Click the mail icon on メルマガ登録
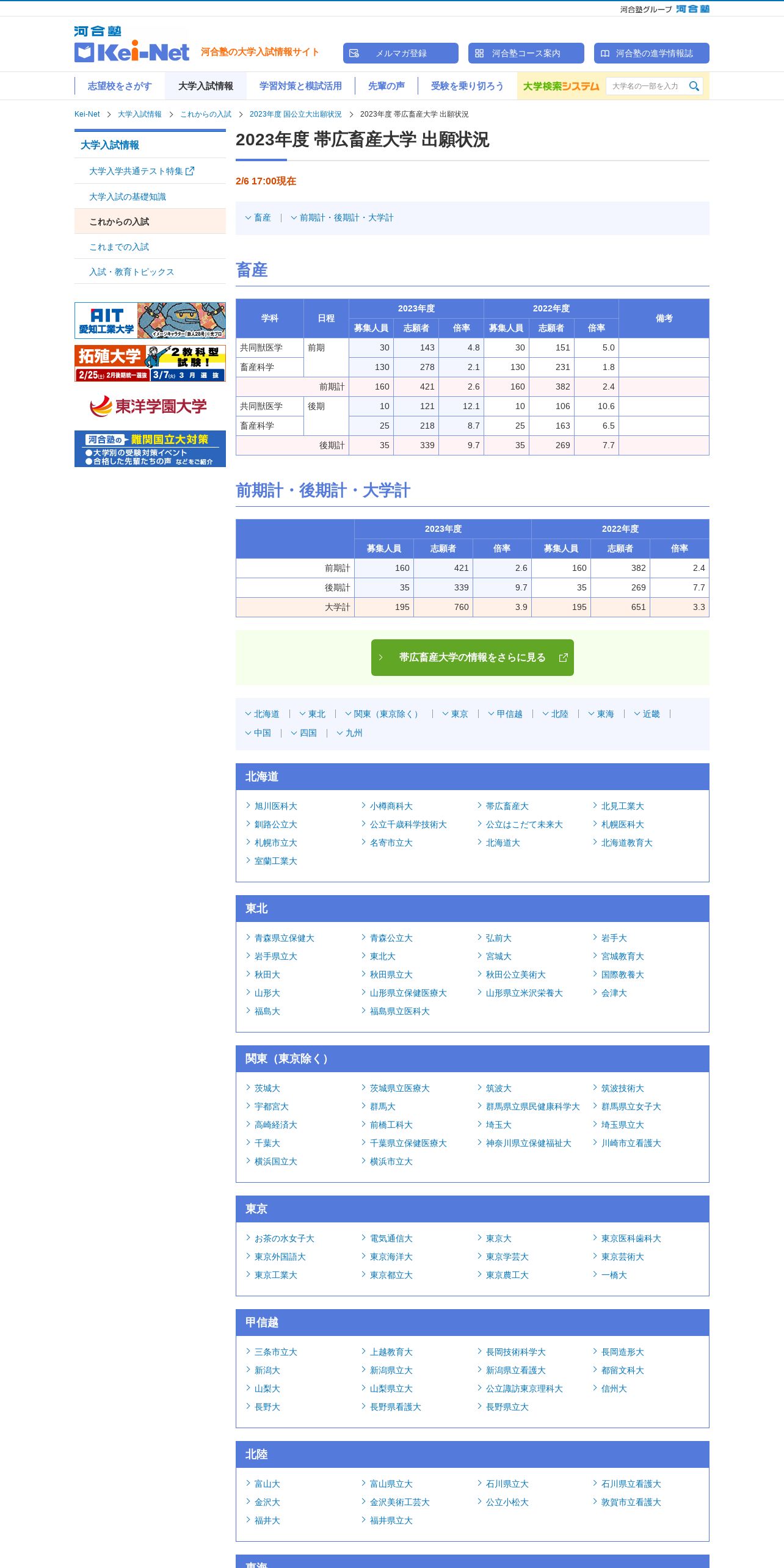This screenshot has height=1568, width=784. [354, 53]
